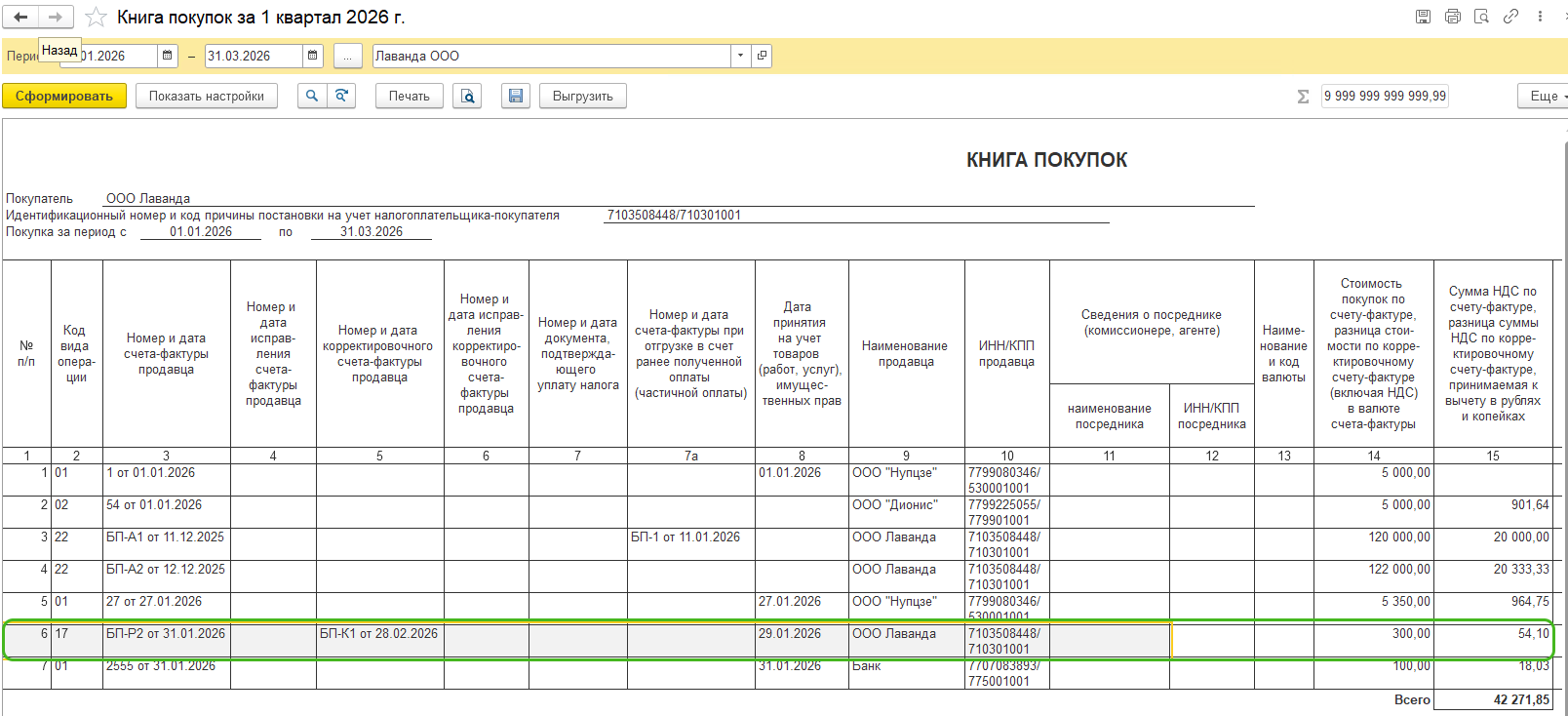1568x716 pixels.
Task: Click the Сформировать button
Action: [x=64, y=96]
